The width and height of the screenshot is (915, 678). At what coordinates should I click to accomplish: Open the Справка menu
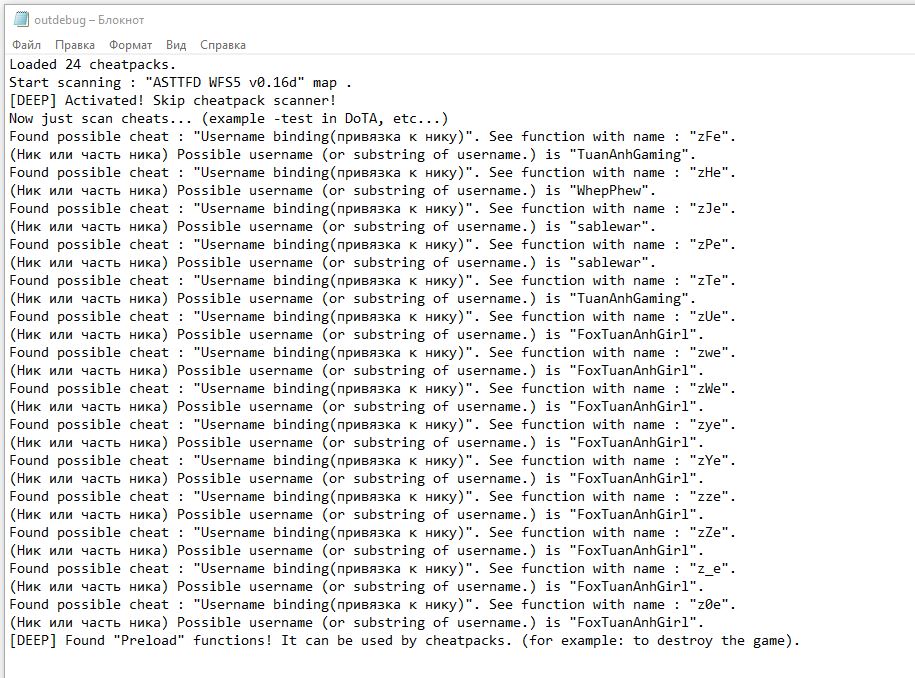222,45
